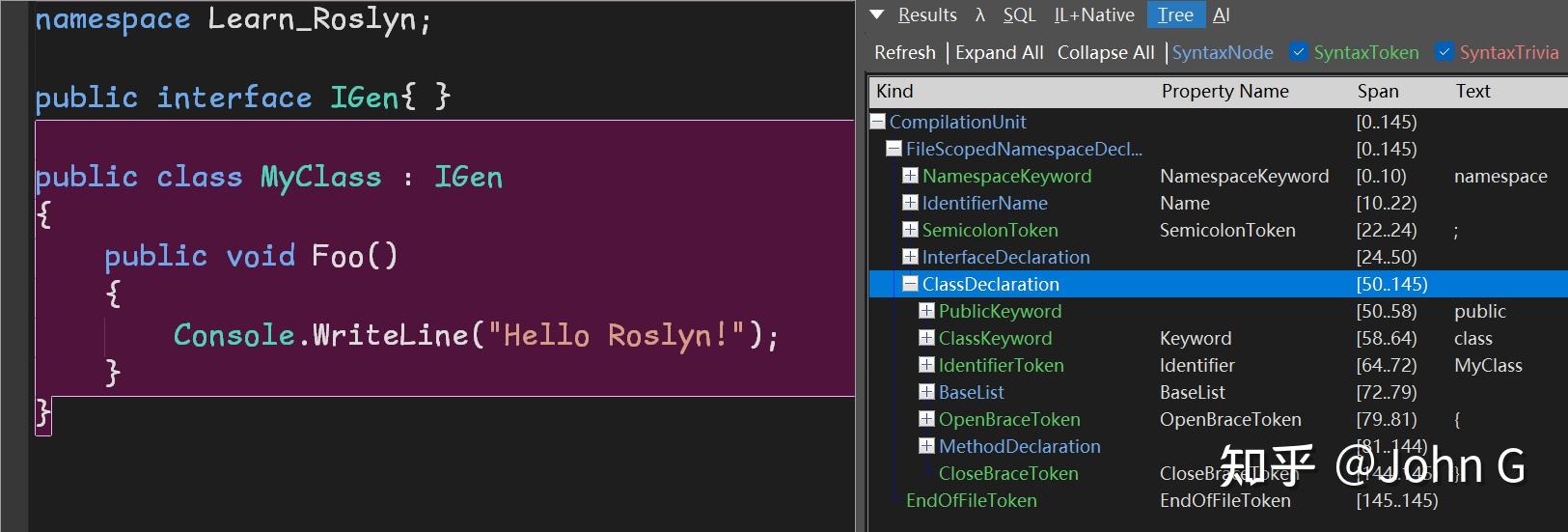1568x532 pixels.
Task: Select the NamespaceKeyword tree row
Action: tap(1218, 176)
